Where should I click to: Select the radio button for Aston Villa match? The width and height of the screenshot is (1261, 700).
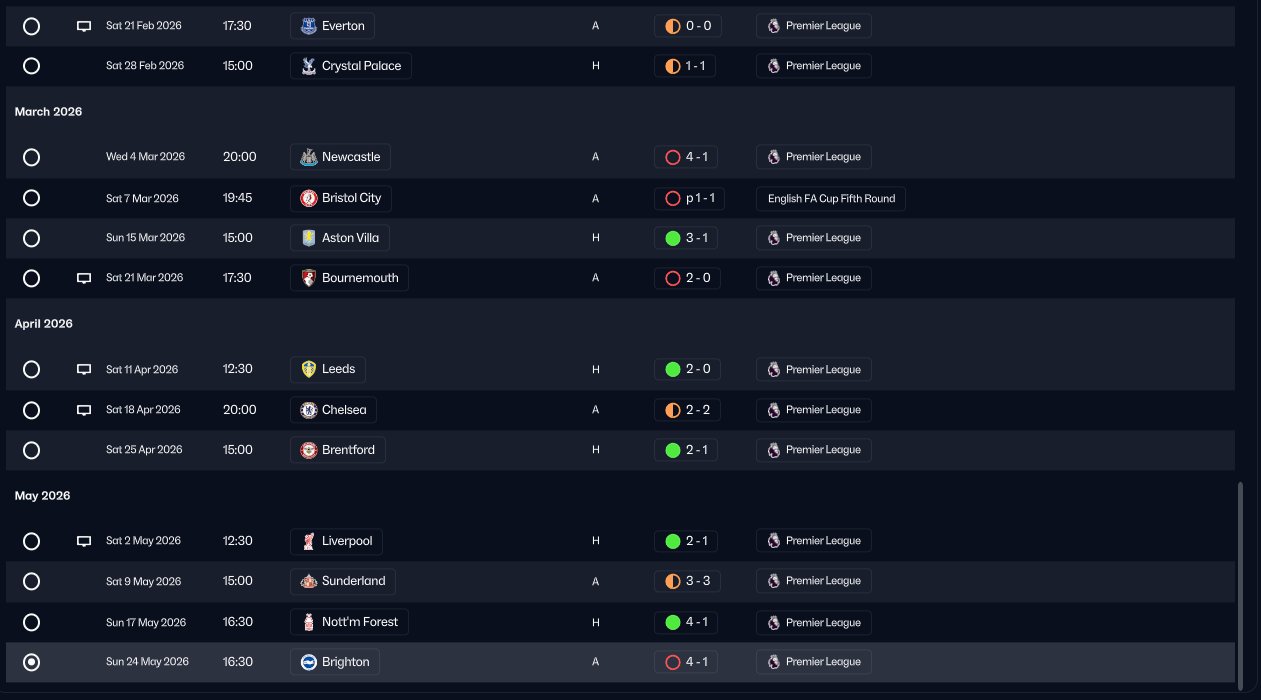[x=31, y=238]
